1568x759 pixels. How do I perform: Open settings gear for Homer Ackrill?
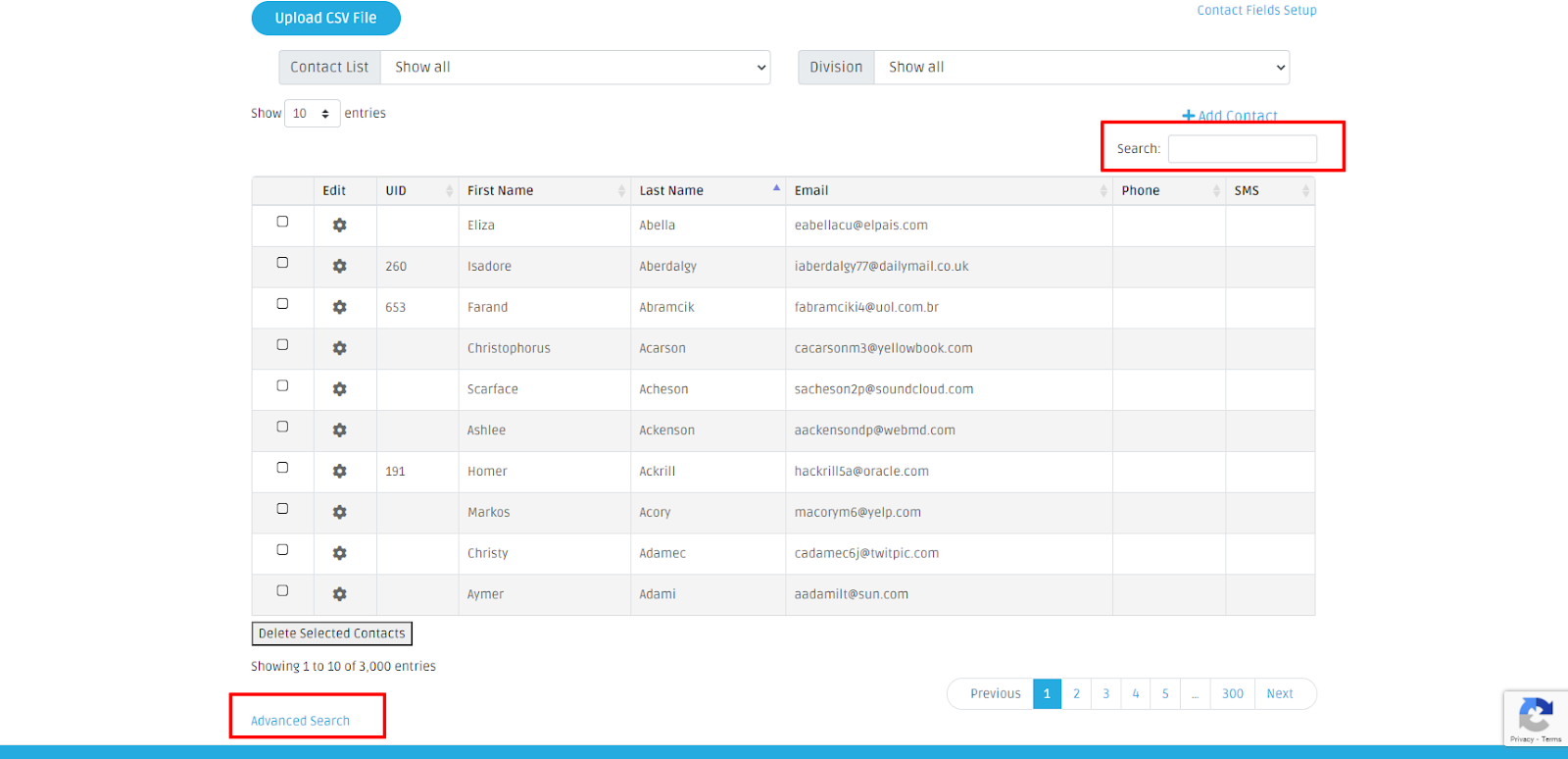(339, 472)
